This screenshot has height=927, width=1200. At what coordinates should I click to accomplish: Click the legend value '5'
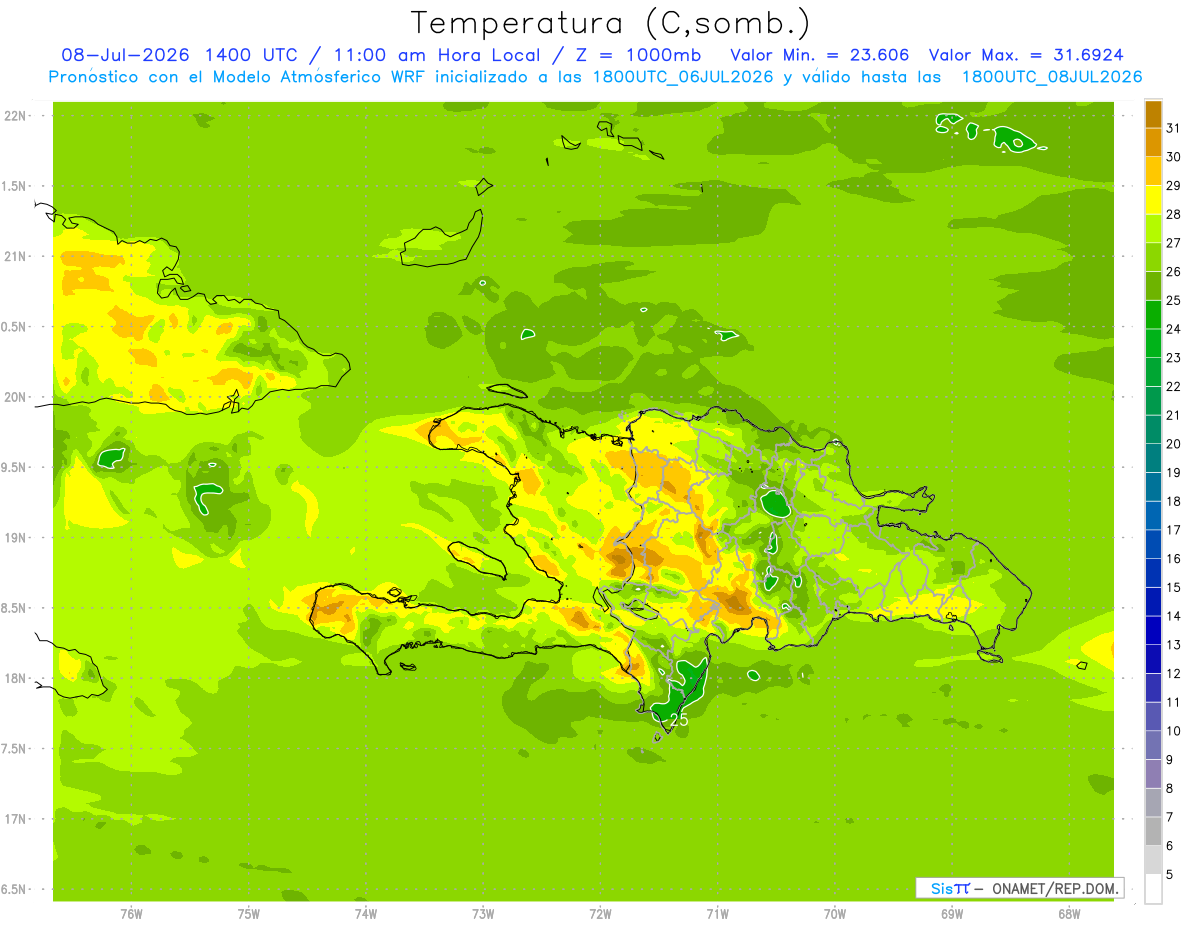click(x=1170, y=875)
